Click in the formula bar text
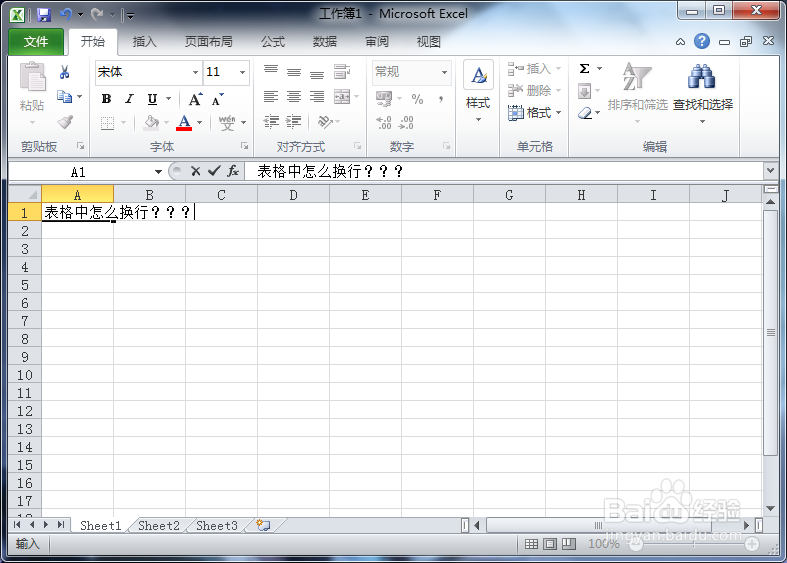Viewport: 787px width, 563px height. click(x=330, y=172)
